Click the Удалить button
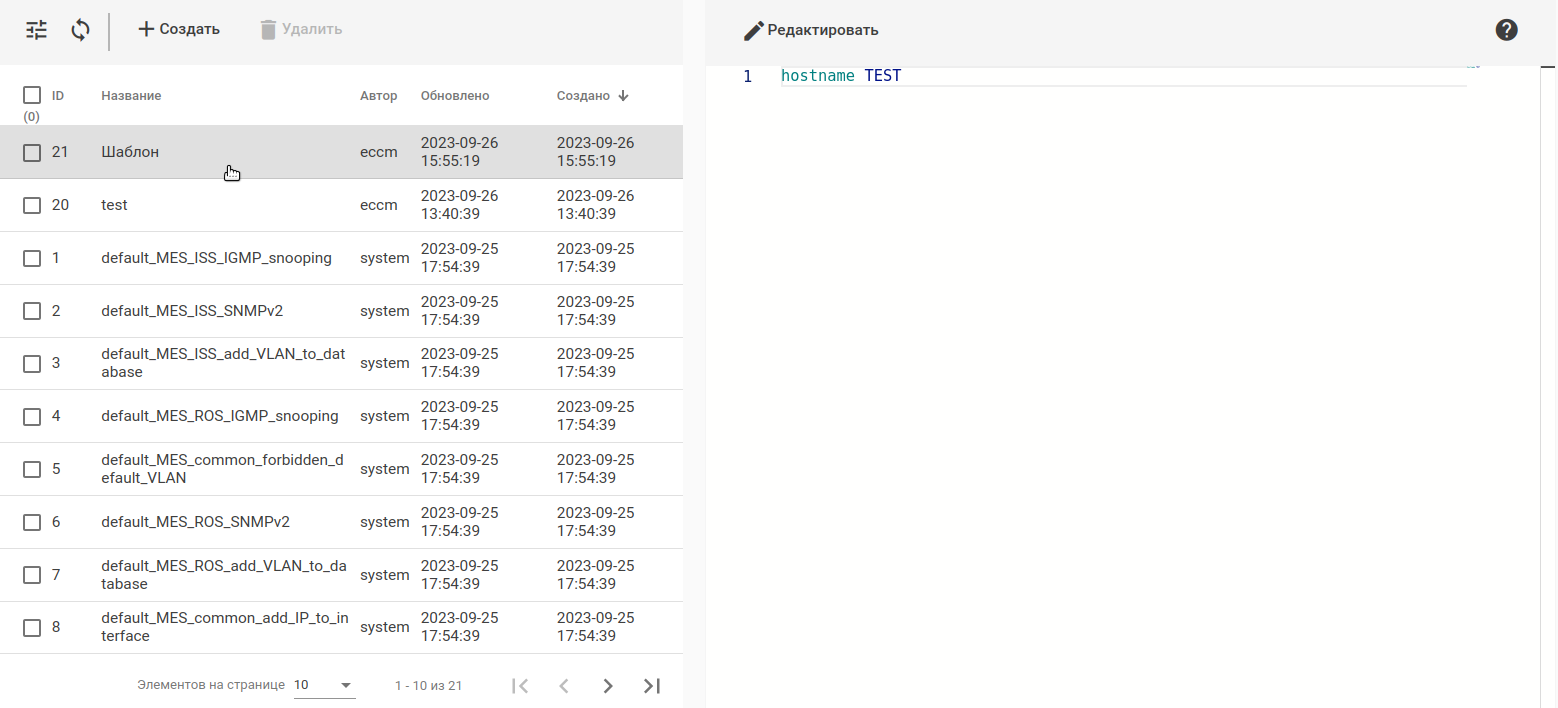1558x708 pixels. pyautogui.click(x=300, y=30)
